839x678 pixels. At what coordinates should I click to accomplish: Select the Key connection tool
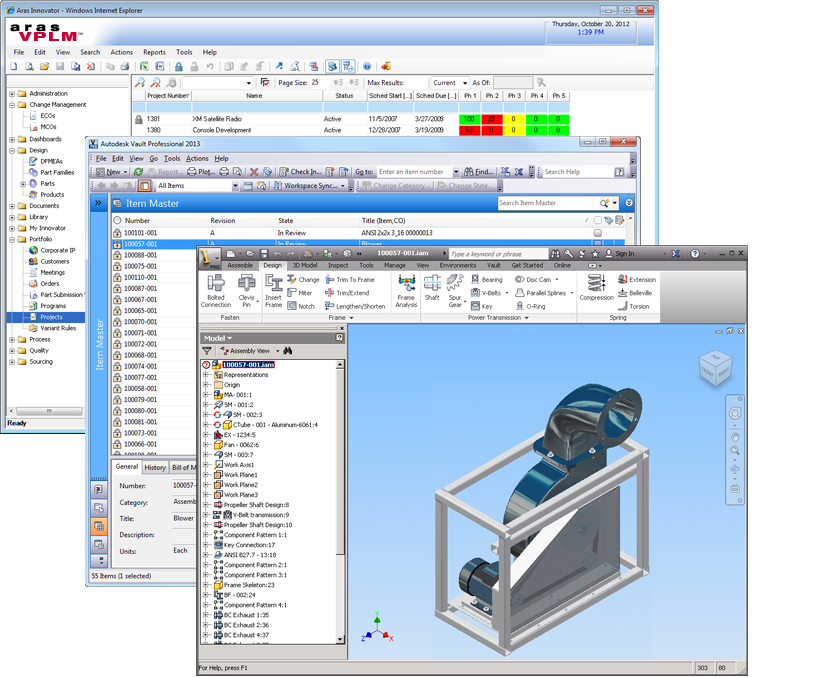(x=482, y=306)
